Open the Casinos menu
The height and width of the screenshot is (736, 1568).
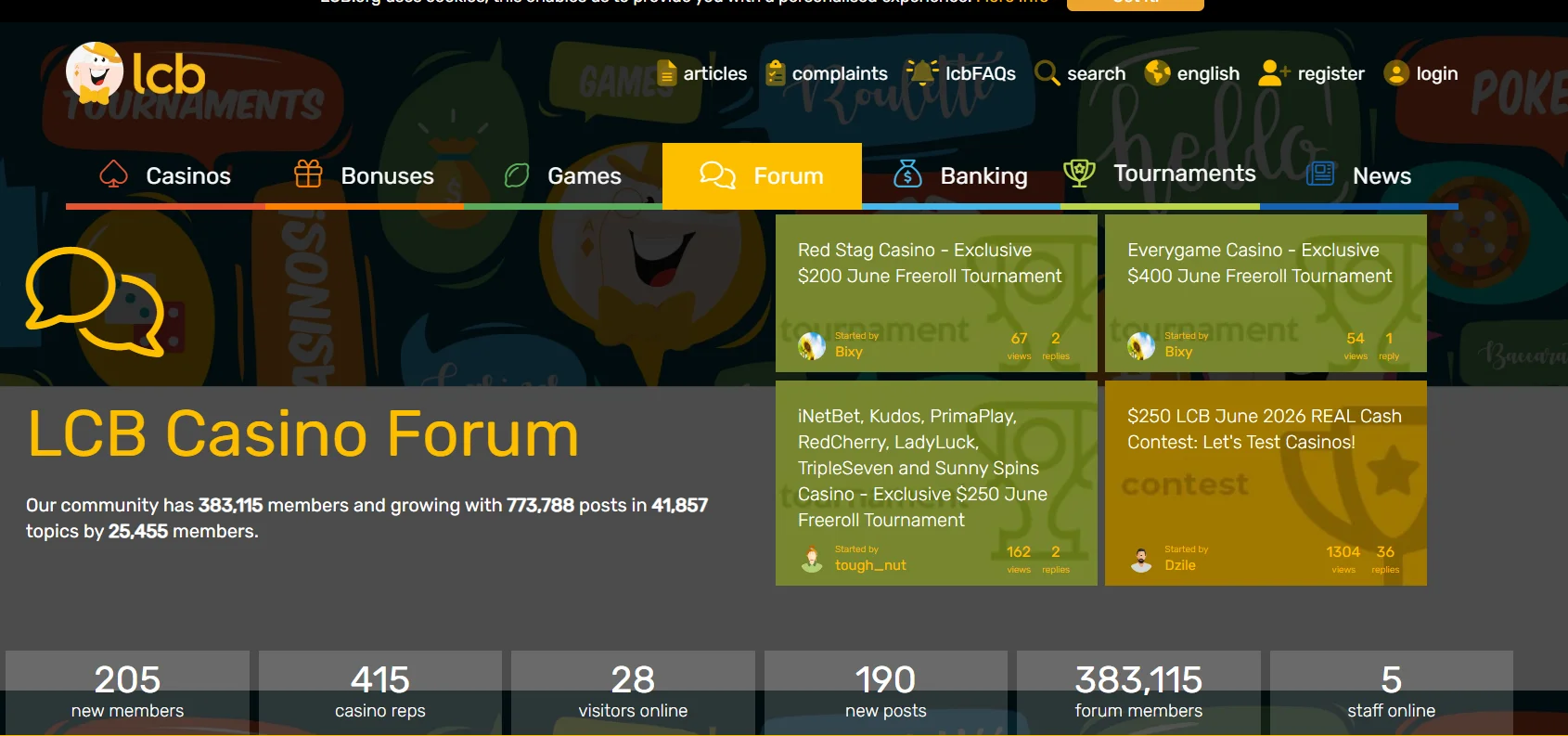[x=165, y=175]
